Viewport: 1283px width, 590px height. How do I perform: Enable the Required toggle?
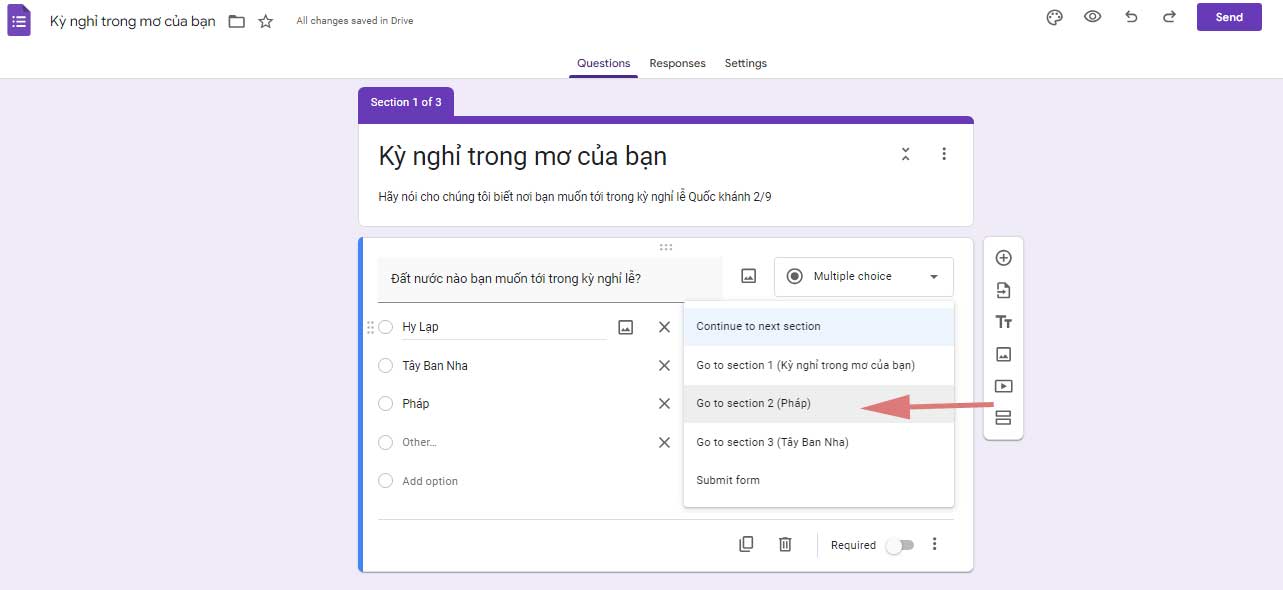(899, 545)
